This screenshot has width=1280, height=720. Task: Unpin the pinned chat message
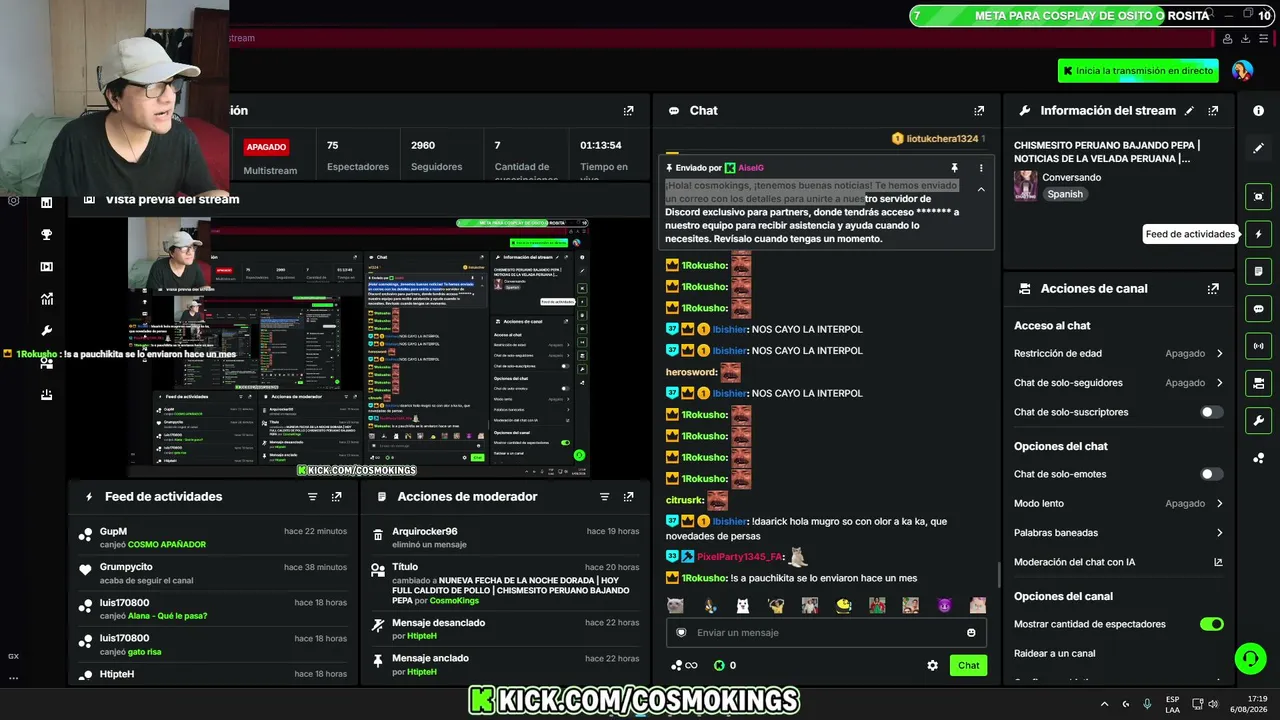[x=954, y=168]
